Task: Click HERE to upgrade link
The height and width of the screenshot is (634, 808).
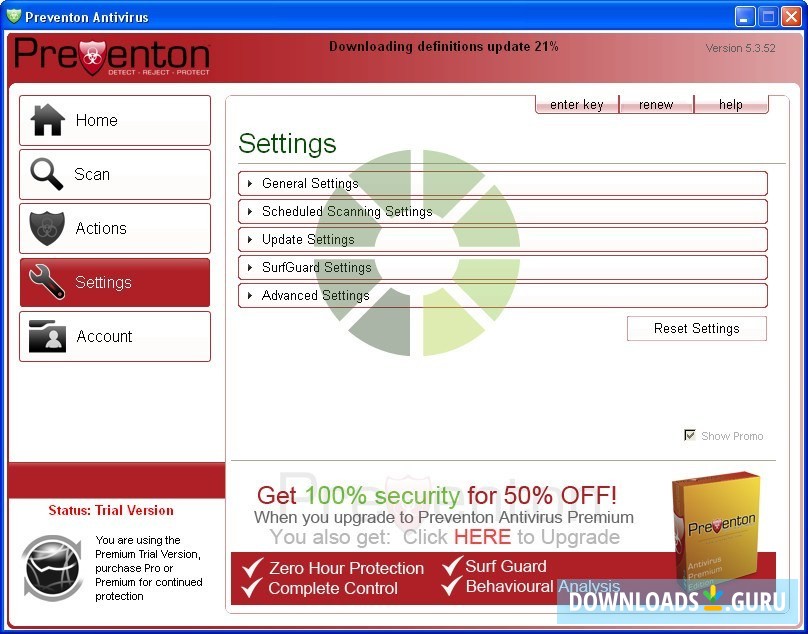Action: pyautogui.click(x=482, y=537)
